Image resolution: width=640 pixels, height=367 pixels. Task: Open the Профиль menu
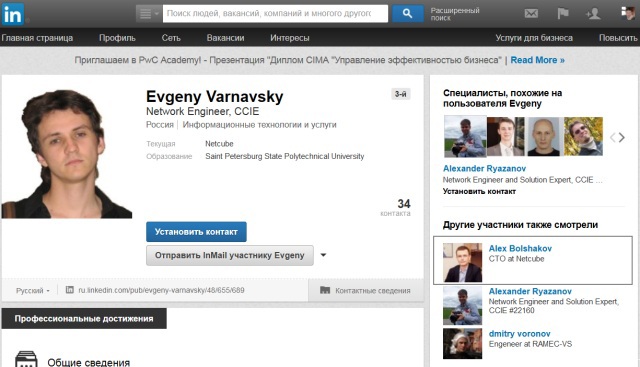point(117,38)
